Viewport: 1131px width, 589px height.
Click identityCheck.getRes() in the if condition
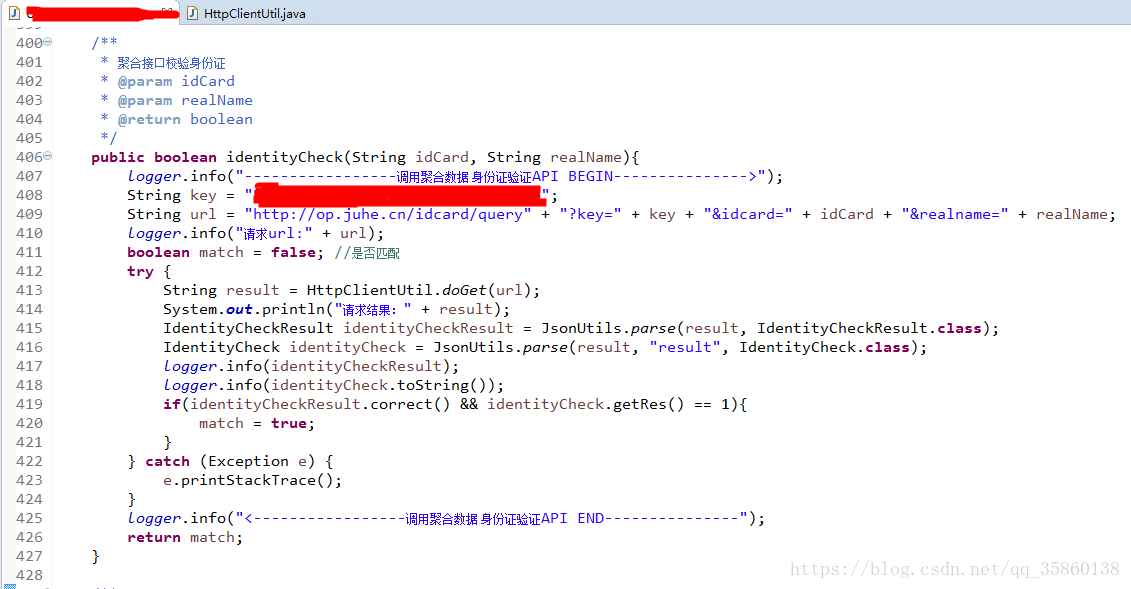click(x=585, y=404)
